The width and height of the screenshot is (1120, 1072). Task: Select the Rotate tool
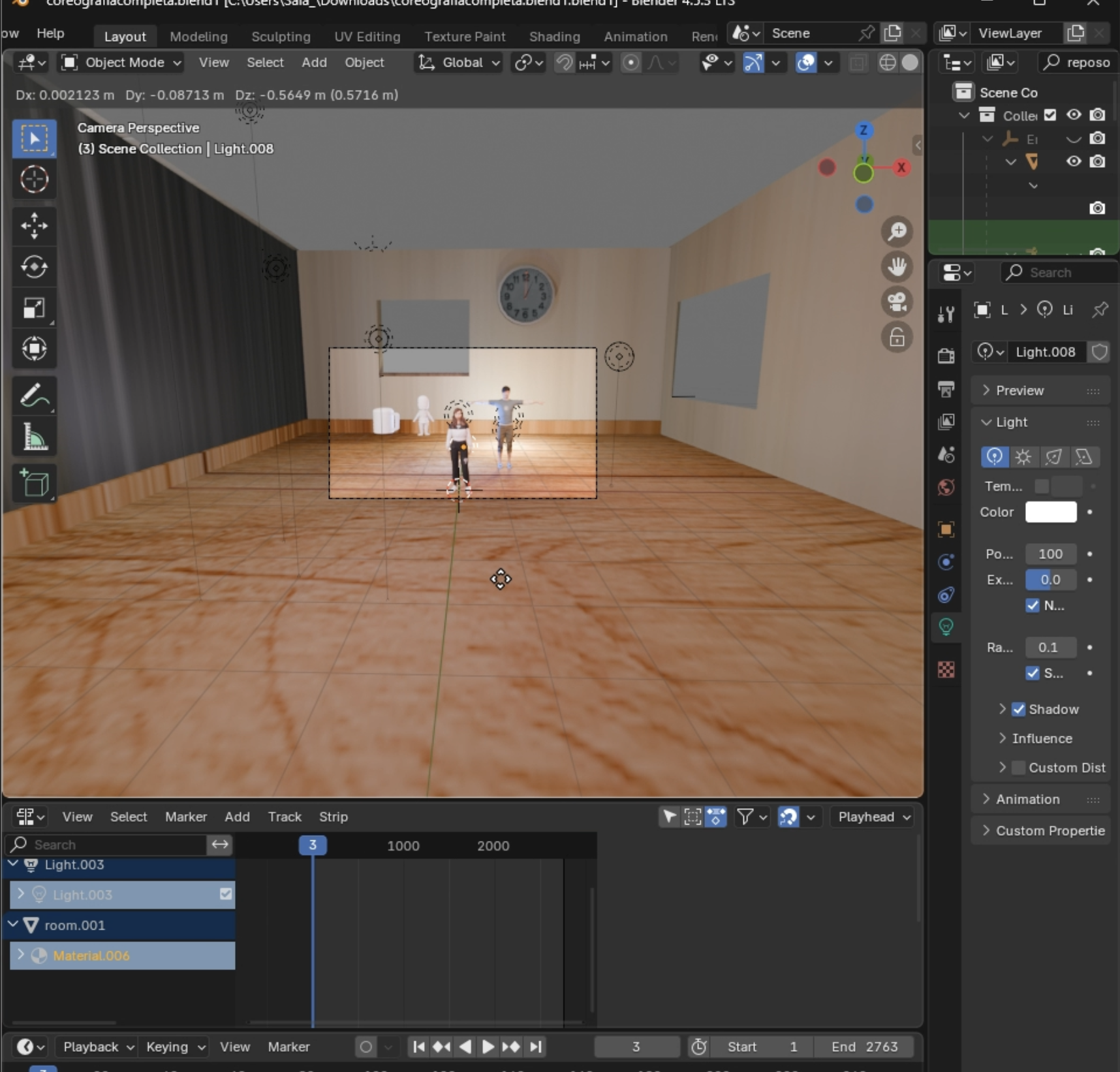[34, 267]
